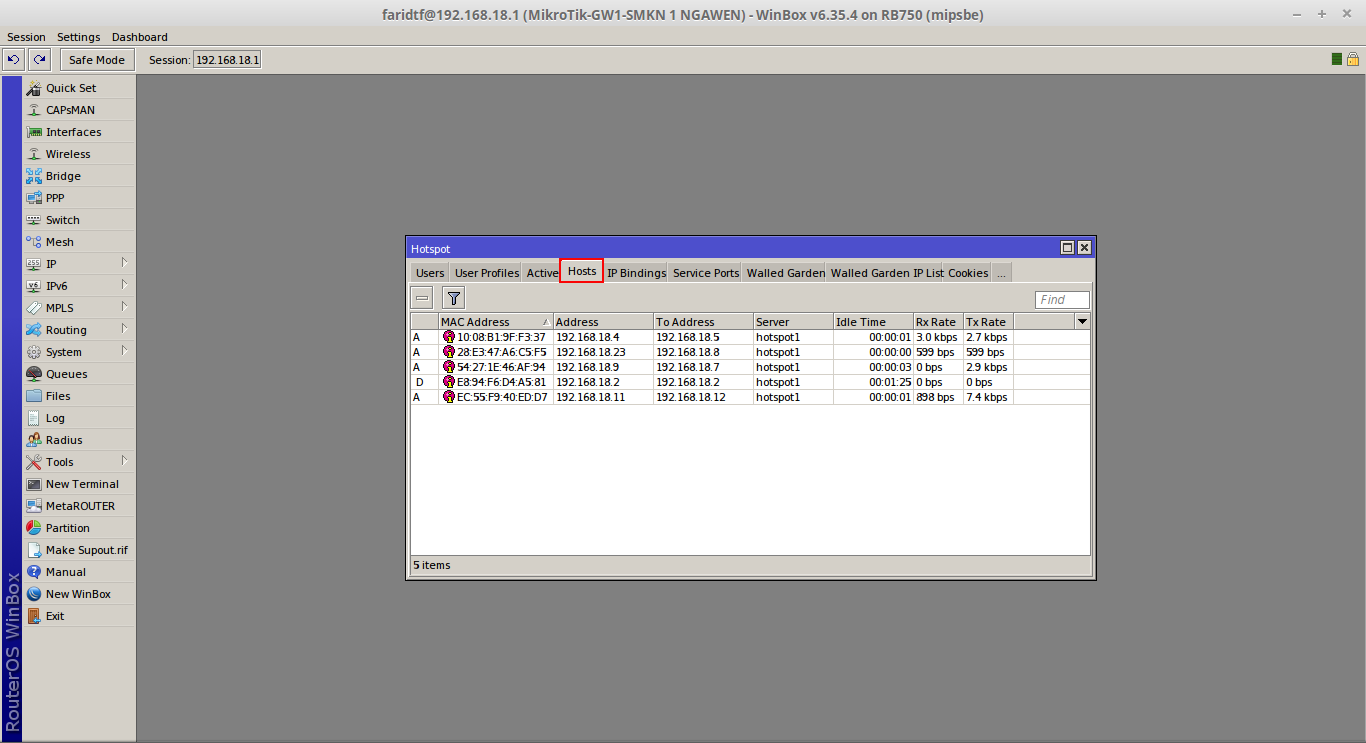Show more tabs with the '...' button
This screenshot has height=743, width=1366.
[x=1001, y=273]
